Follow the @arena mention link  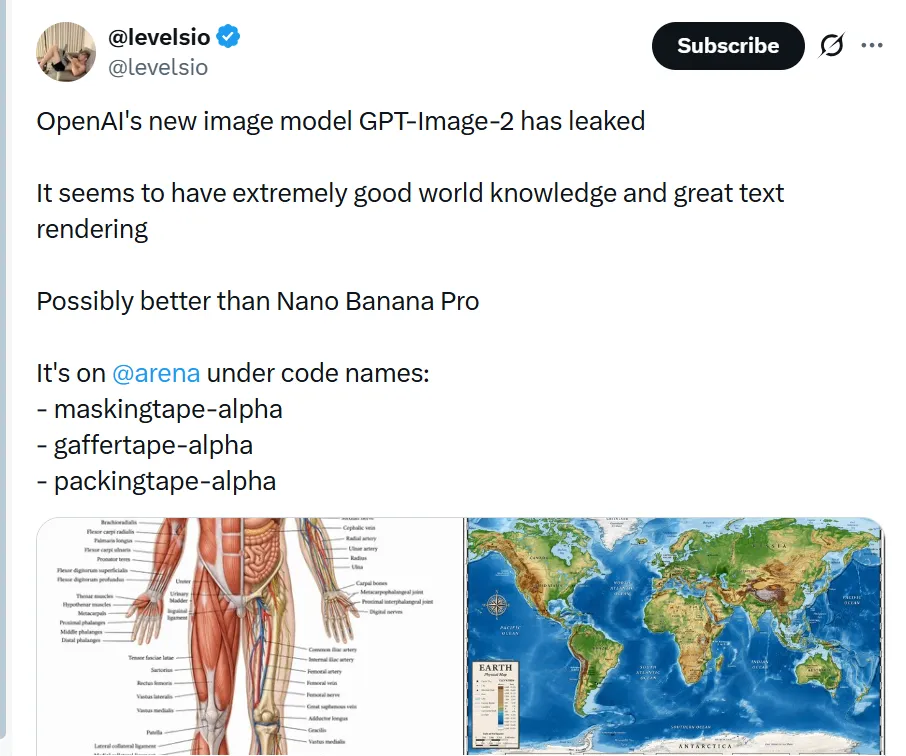point(156,373)
